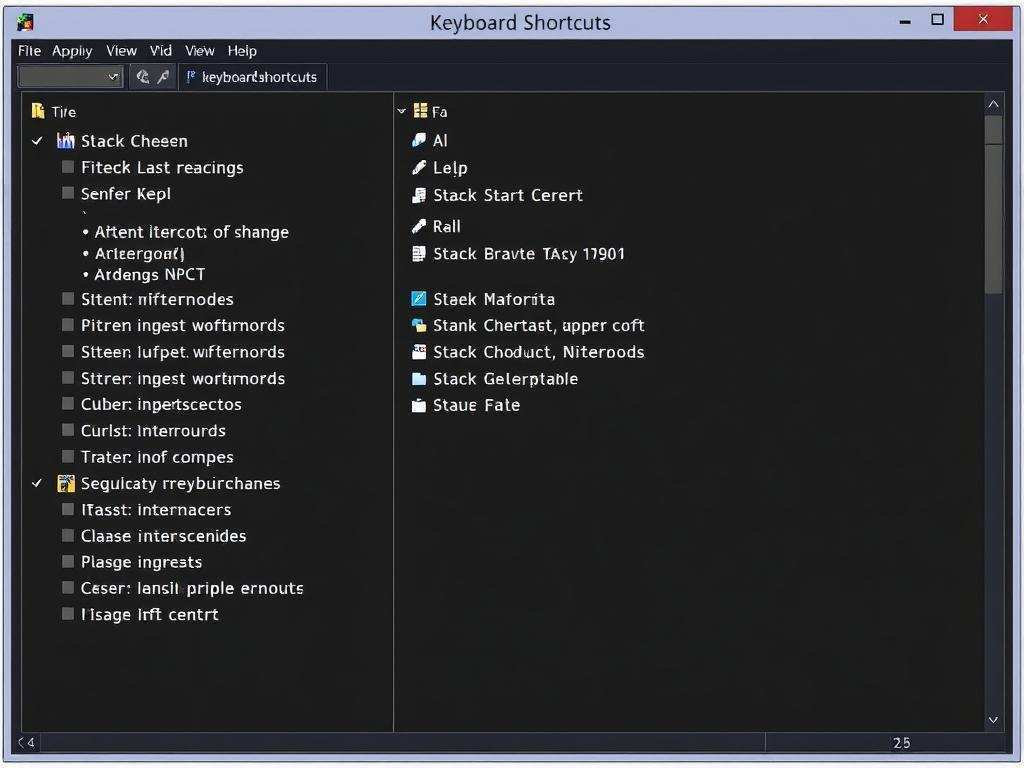Screen dimensions: 1024x768
Task: Select the blue icon beside Staek Maforita
Action: pyautogui.click(x=419, y=299)
